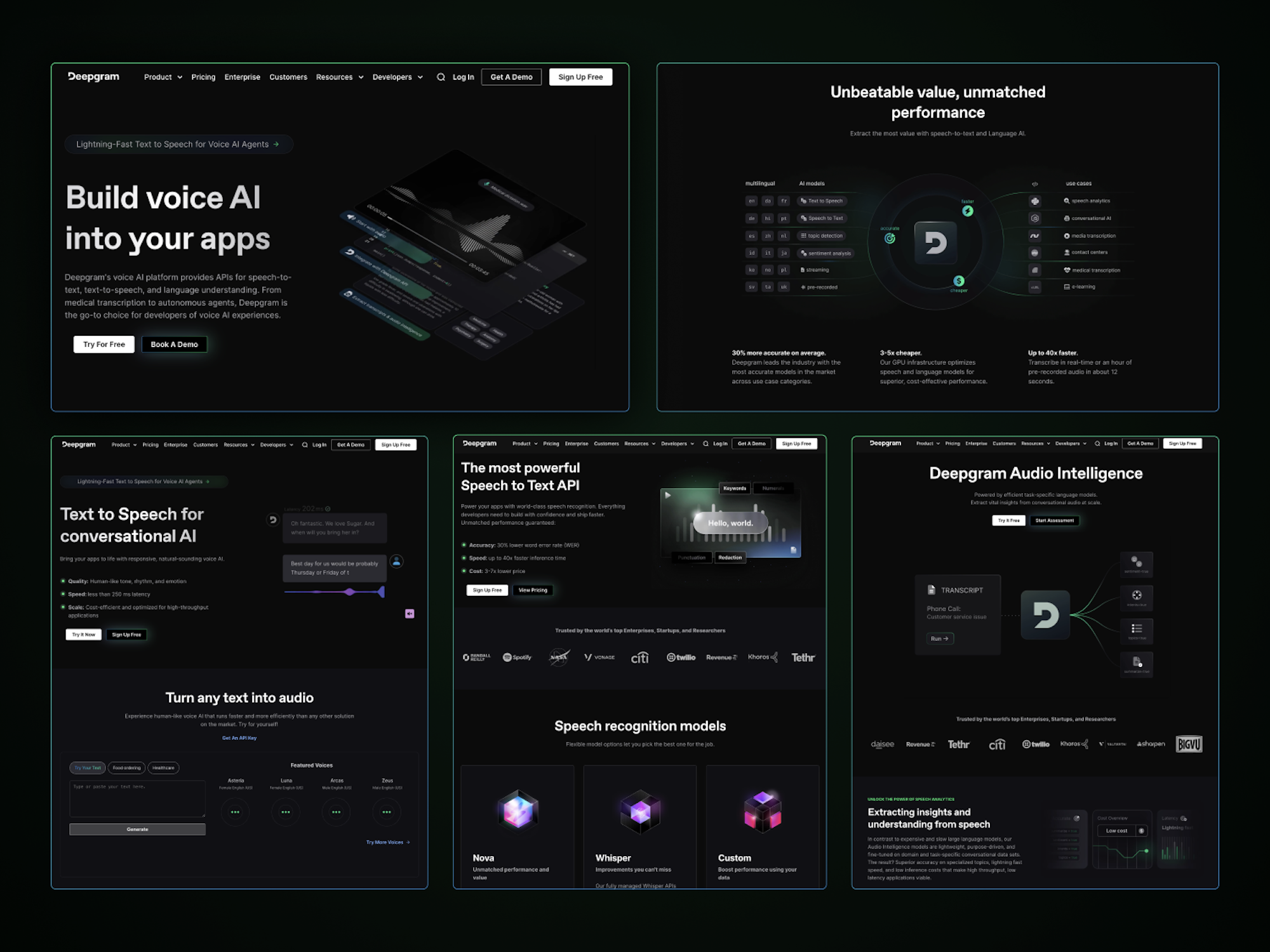Viewport: 1270px width, 952px height.
Task: Select the Whisper model cube icon
Action: click(640, 810)
